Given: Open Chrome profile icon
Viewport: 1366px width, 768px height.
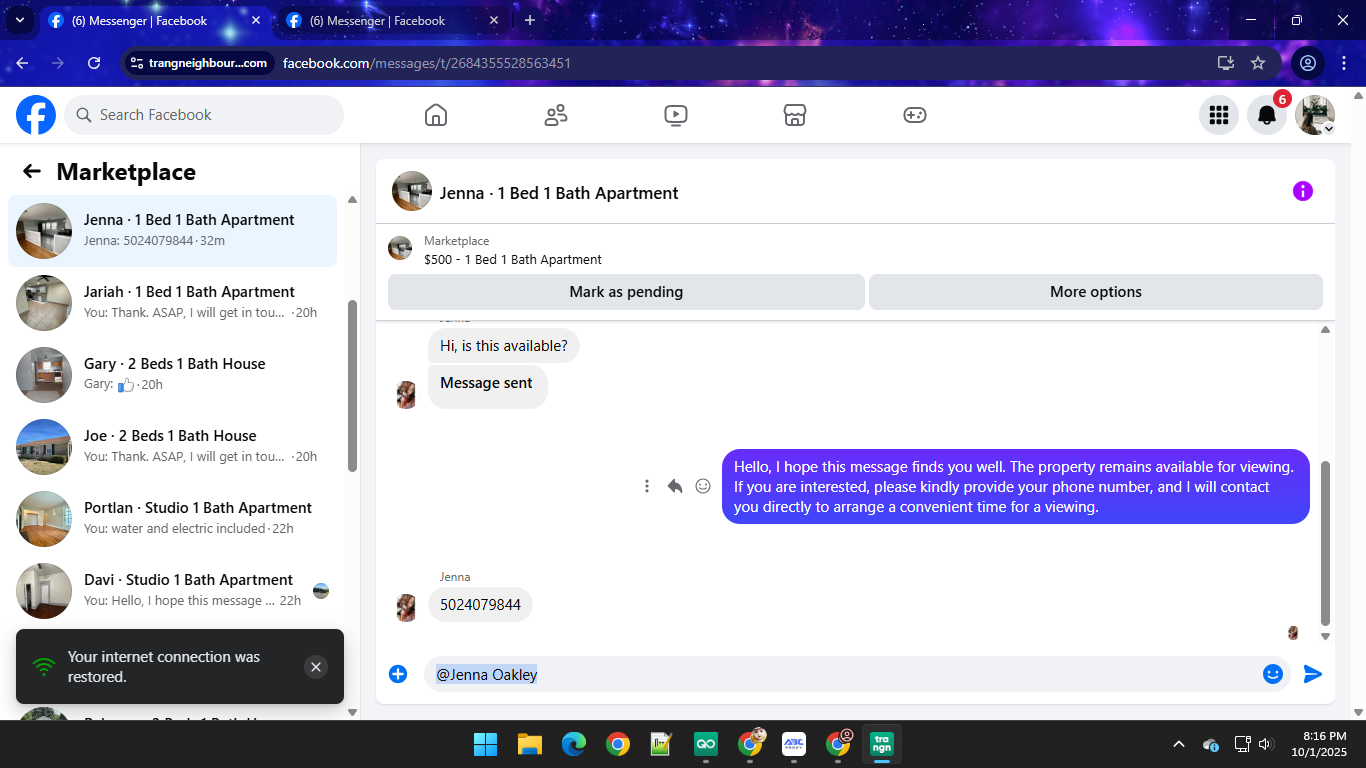Looking at the screenshot, I should (1307, 63).
